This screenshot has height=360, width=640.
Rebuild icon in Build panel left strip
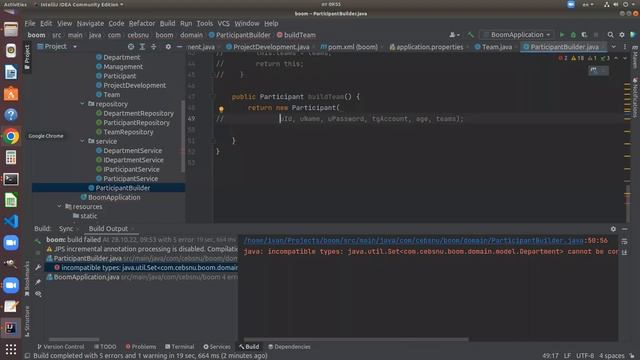coord(38,240)
